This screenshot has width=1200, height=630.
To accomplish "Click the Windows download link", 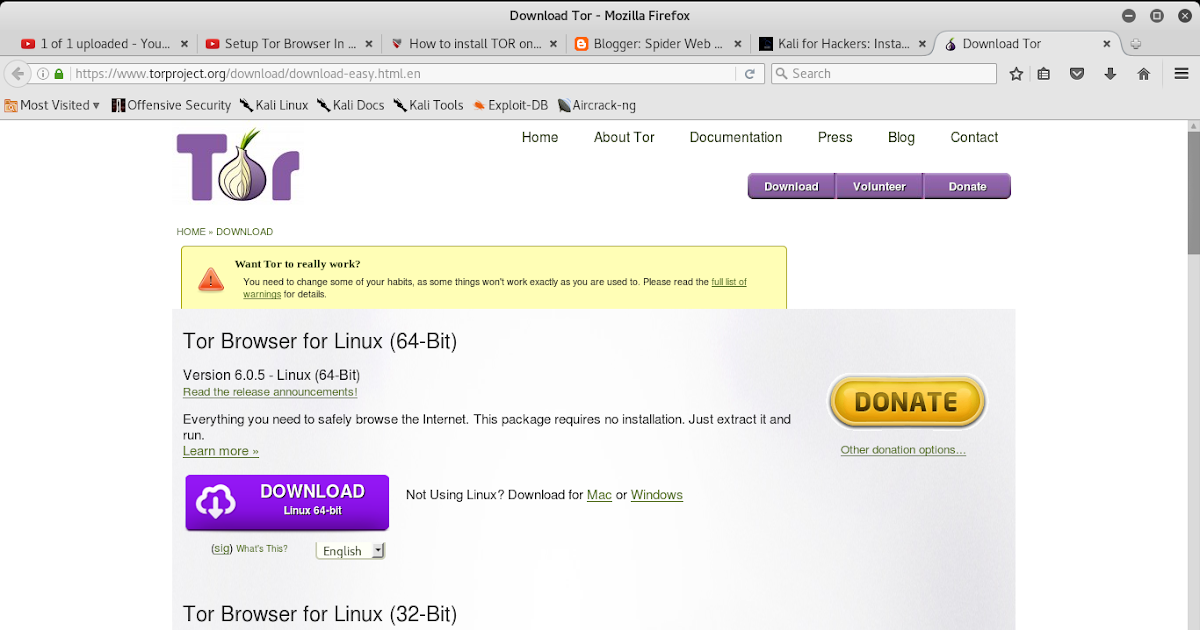I will [657, 495].
